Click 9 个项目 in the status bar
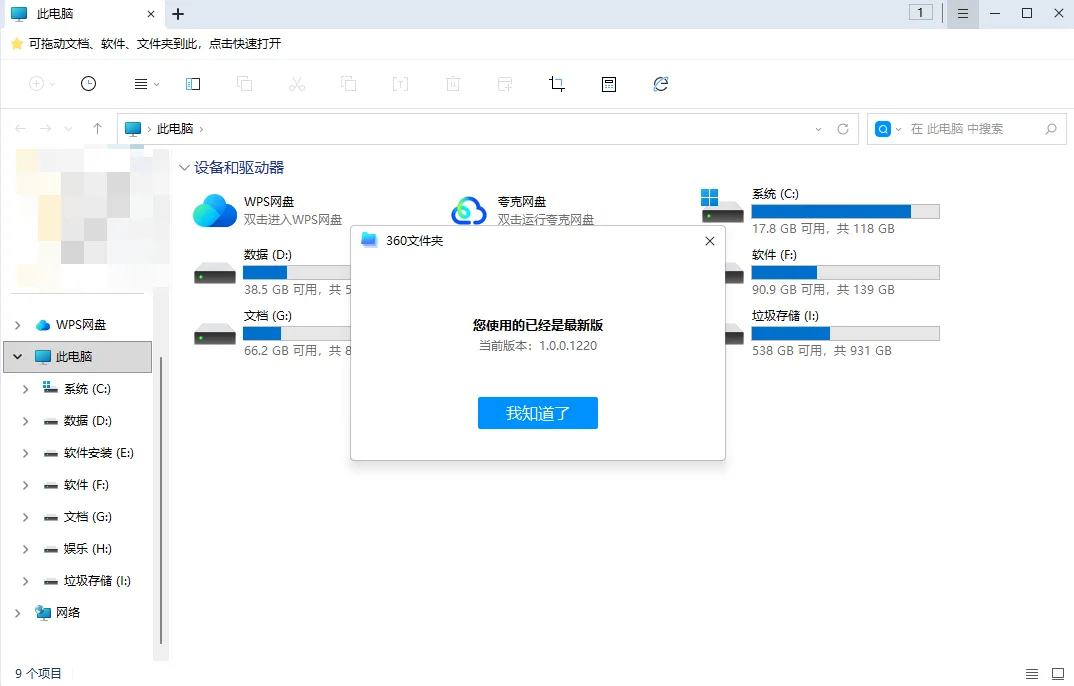This screenshot has width=1074, height=686. click(x=38, y=674)
